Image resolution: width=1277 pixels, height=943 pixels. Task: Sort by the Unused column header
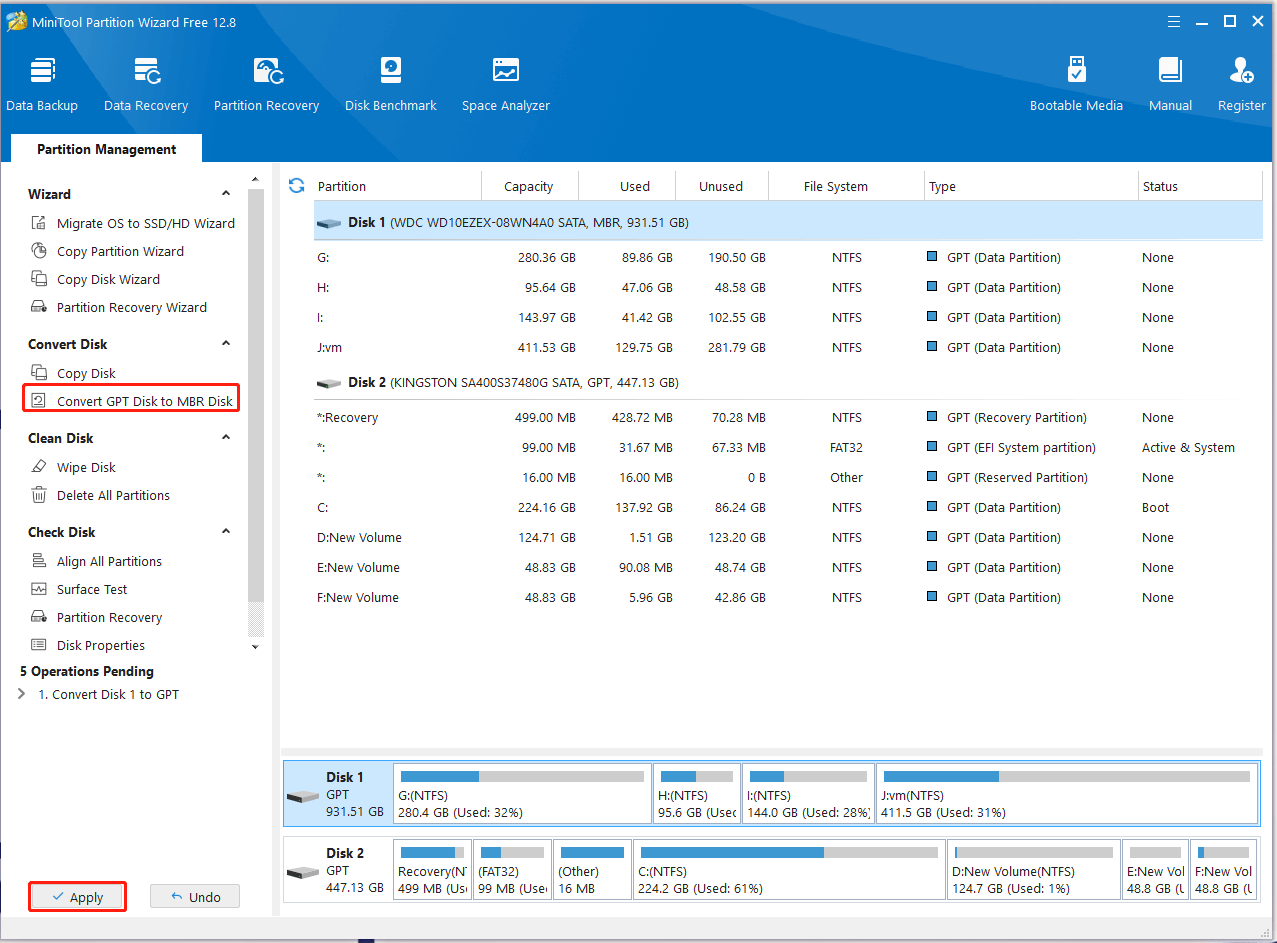click(x=721, y=186)
